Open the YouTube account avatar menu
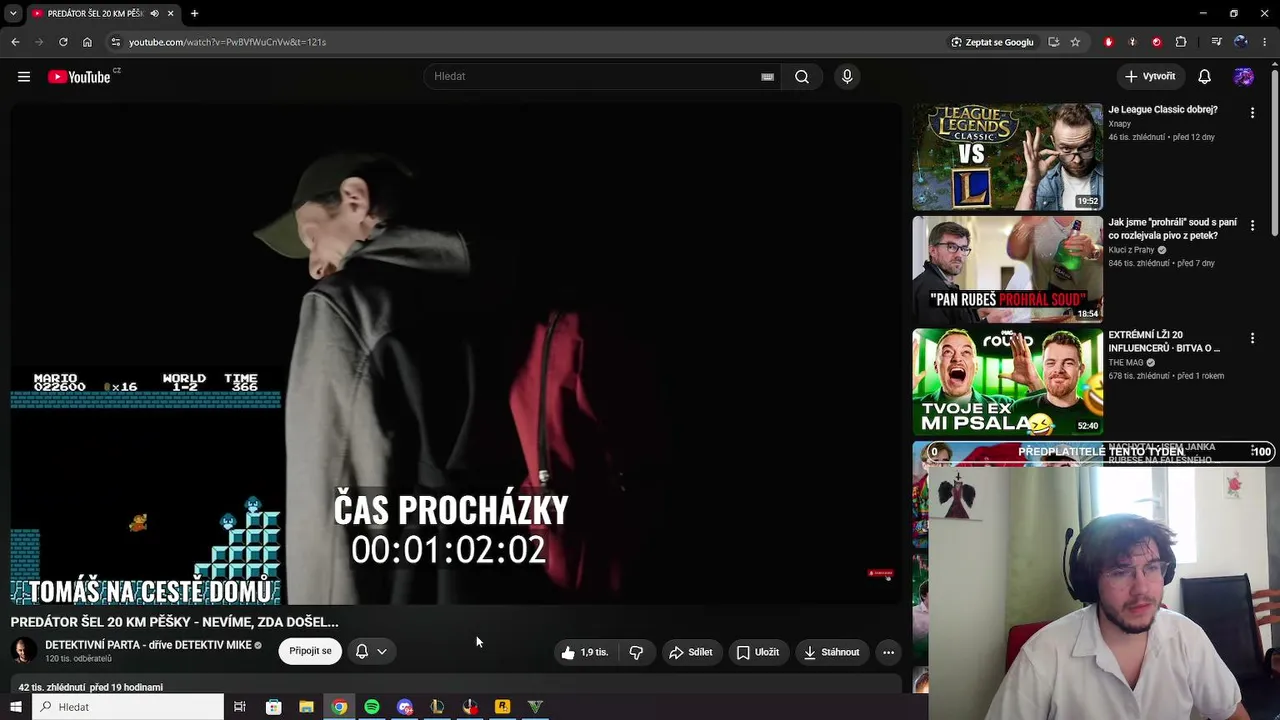 [1244, 77]
